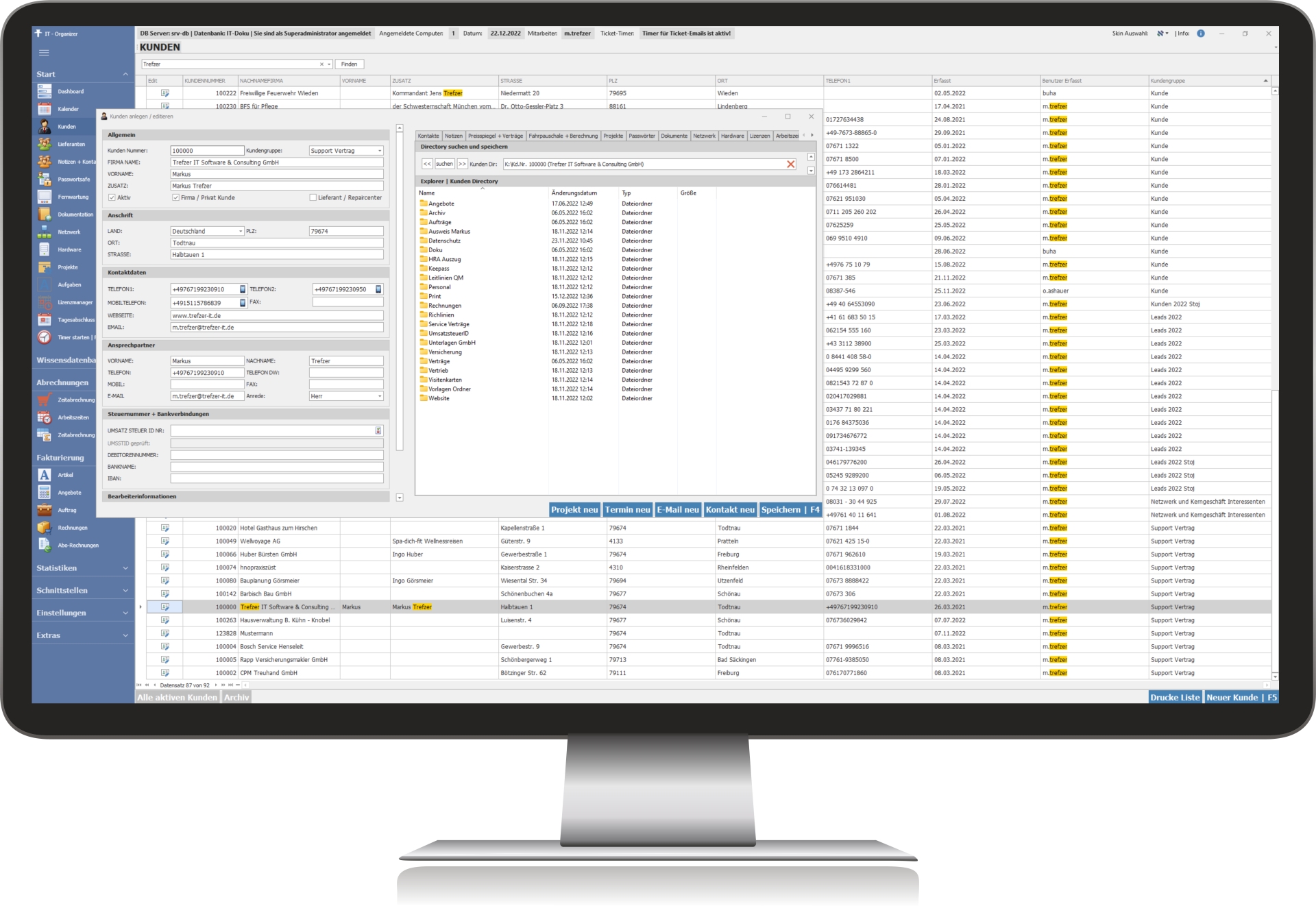Toggle the Firma / Privat Kunde checkbox
Screen dimensions: 1316x906
pos(176,198)
